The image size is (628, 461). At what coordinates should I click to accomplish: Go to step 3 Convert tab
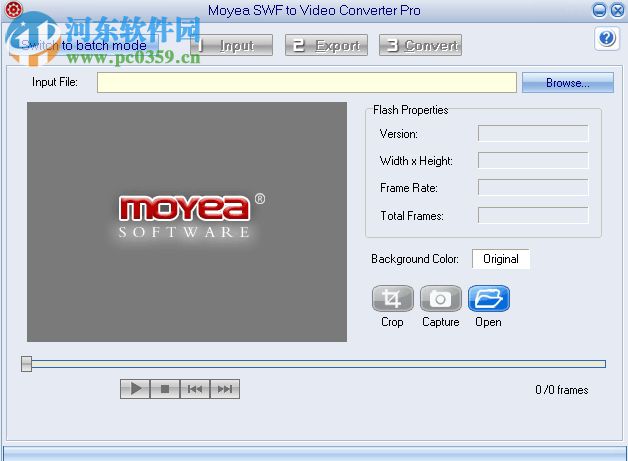[420, 45]
